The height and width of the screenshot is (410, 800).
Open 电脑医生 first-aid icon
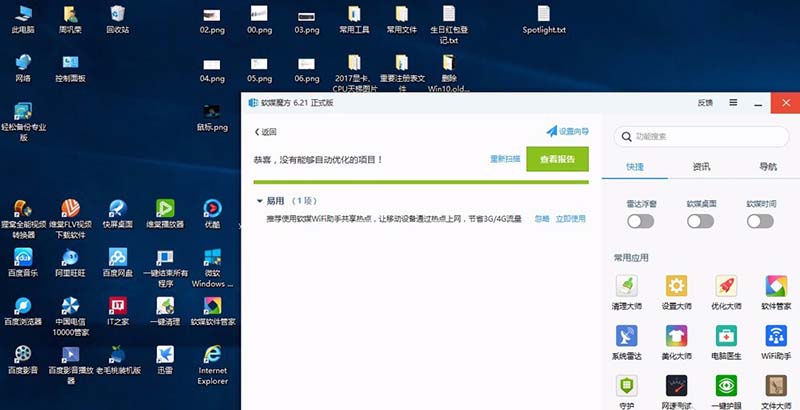click(x=727, y=336)
